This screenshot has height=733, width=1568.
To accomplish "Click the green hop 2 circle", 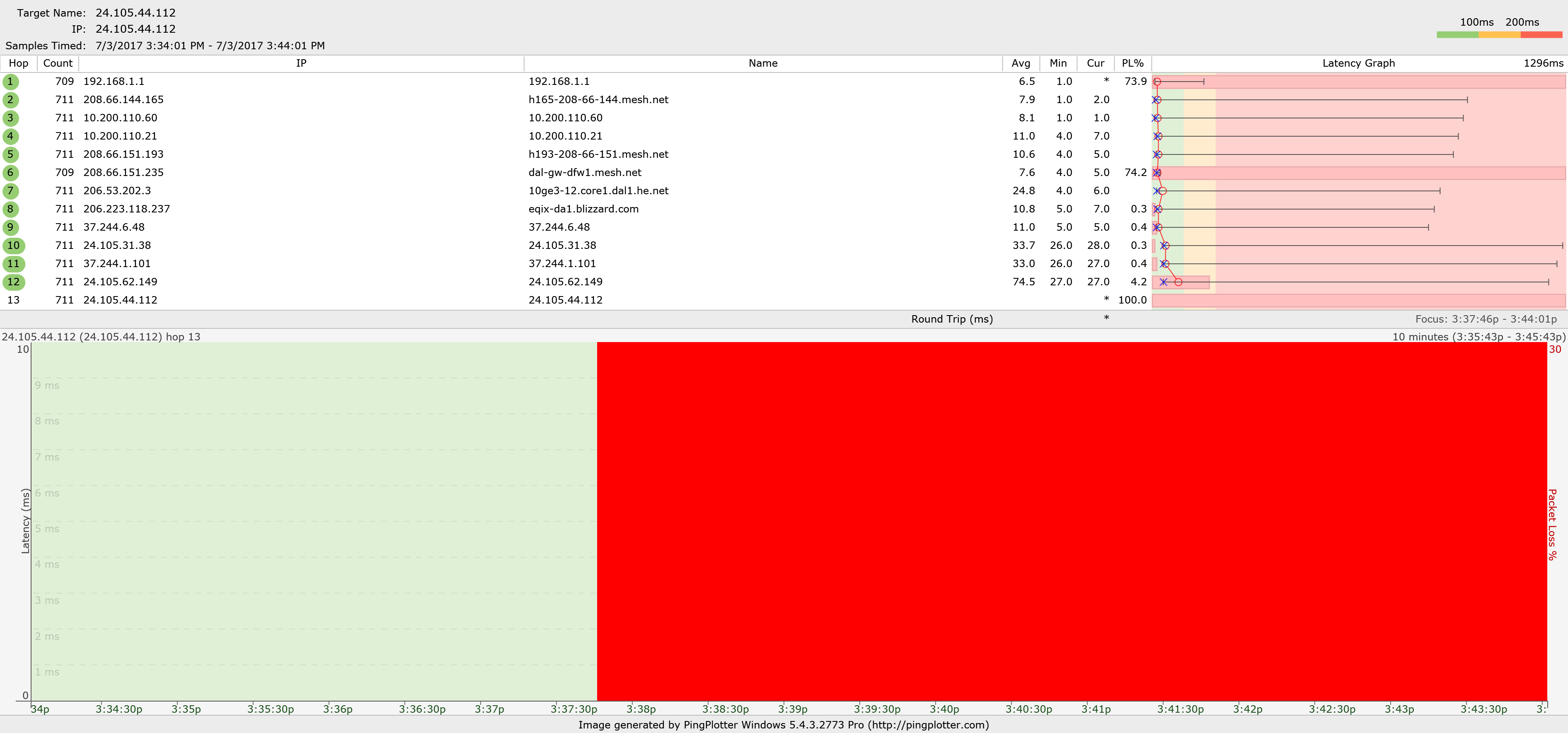I will tap(10, 100).
